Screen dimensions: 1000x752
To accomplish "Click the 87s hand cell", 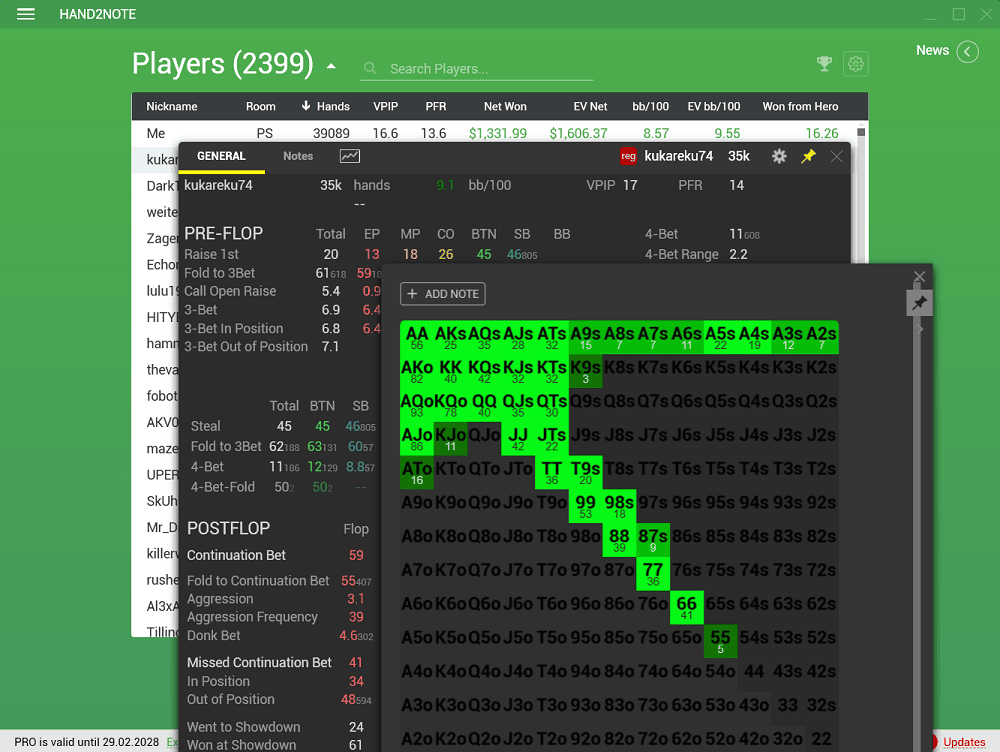I will [x=653, y=540].
